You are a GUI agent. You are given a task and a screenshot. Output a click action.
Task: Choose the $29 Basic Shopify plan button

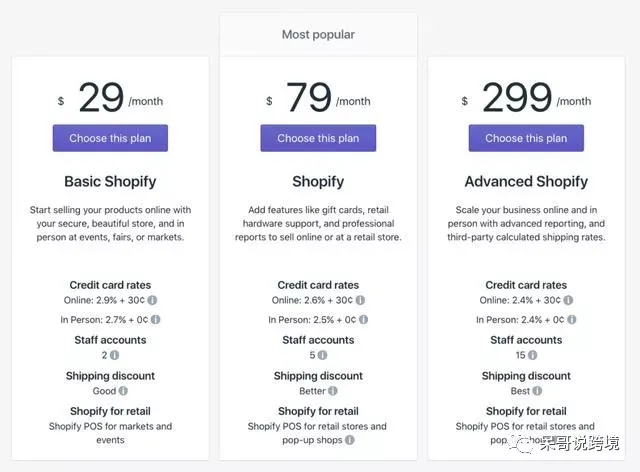tap(110, 138)
